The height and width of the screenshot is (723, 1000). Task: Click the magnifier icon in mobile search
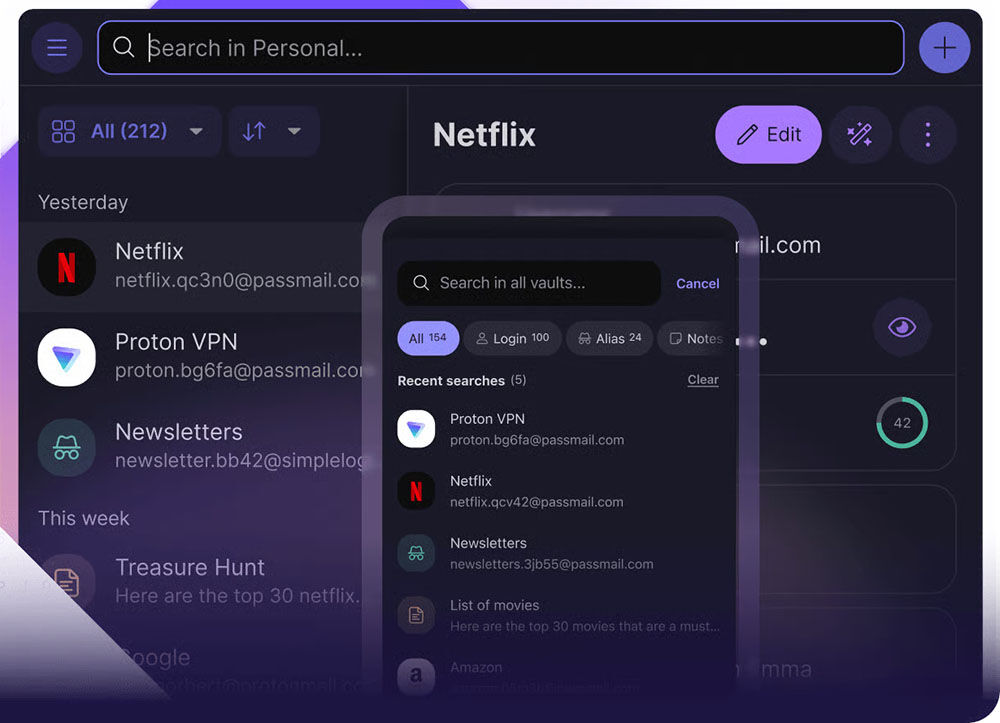tap(421, 282)
